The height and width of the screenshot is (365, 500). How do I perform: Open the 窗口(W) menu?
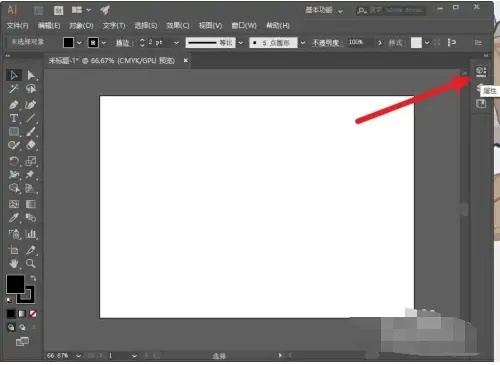point(244,26)
